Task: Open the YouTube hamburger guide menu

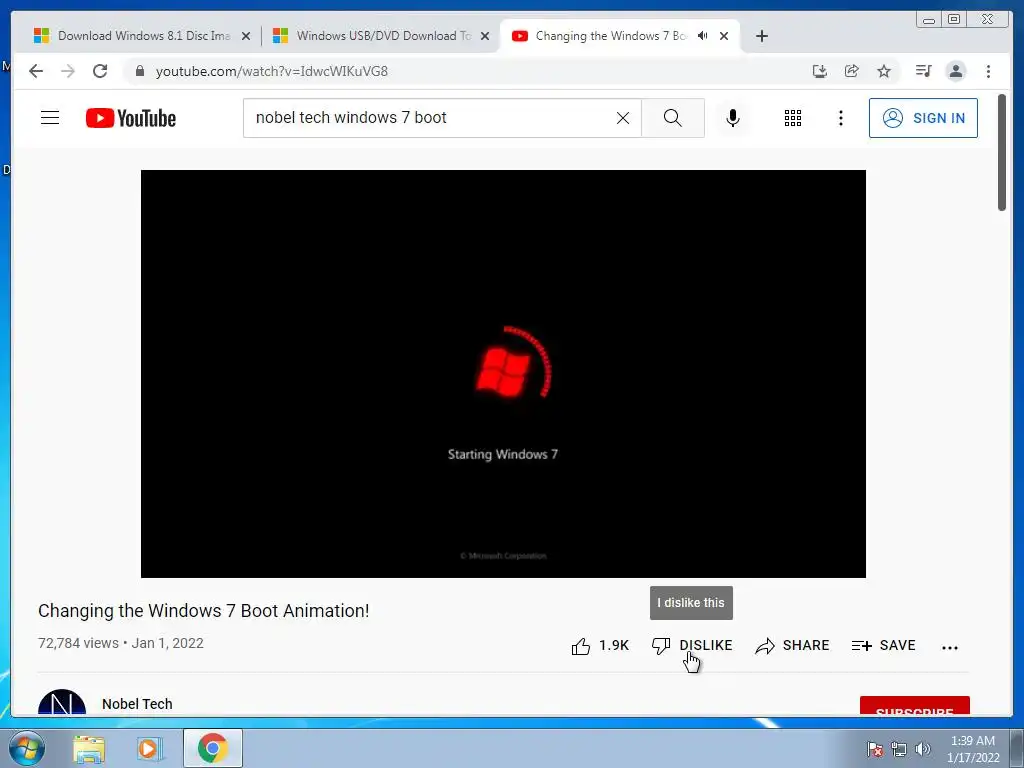Action: [50, 118]
